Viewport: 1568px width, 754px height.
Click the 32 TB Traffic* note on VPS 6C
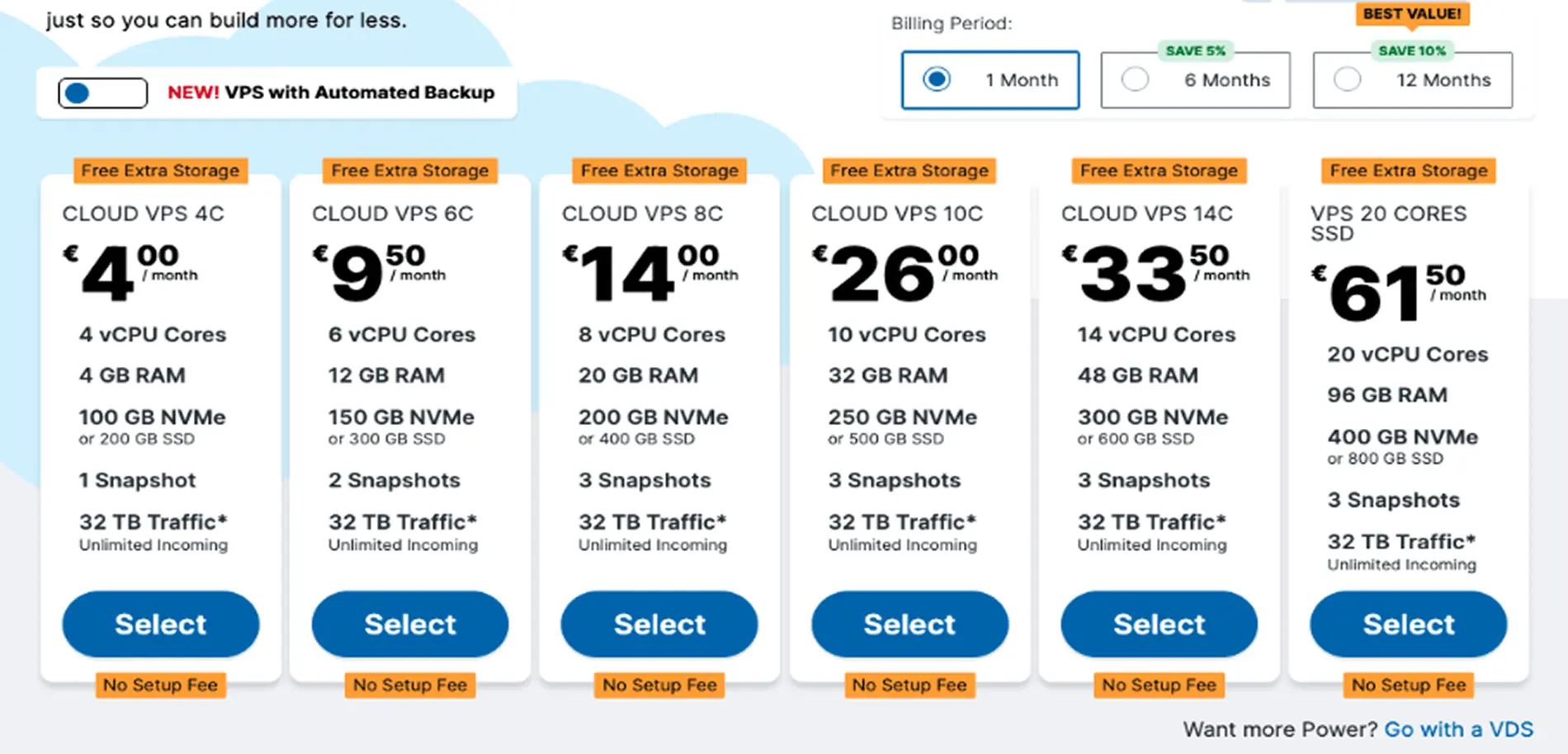pos(403,522)
